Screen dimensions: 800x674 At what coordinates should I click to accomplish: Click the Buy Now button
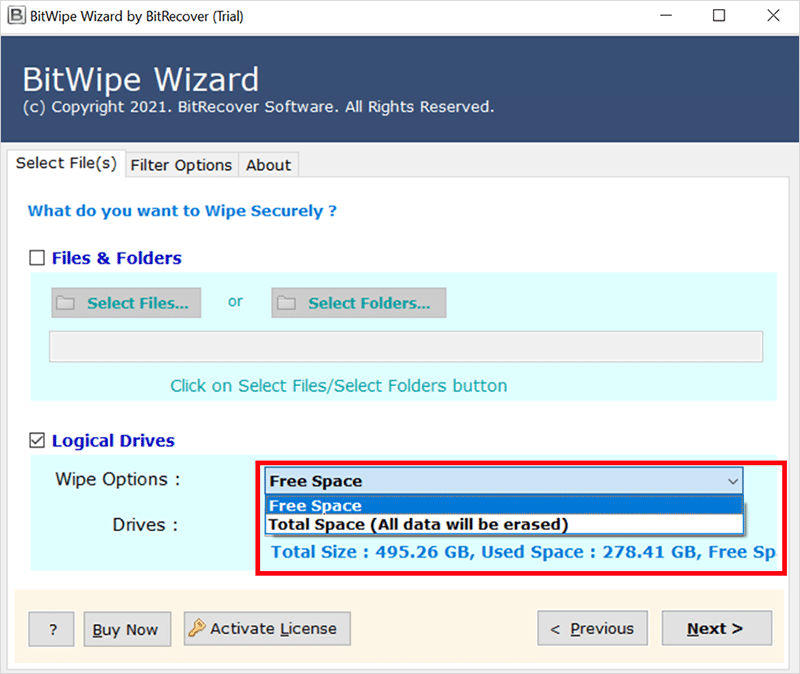tap(127, 629)
